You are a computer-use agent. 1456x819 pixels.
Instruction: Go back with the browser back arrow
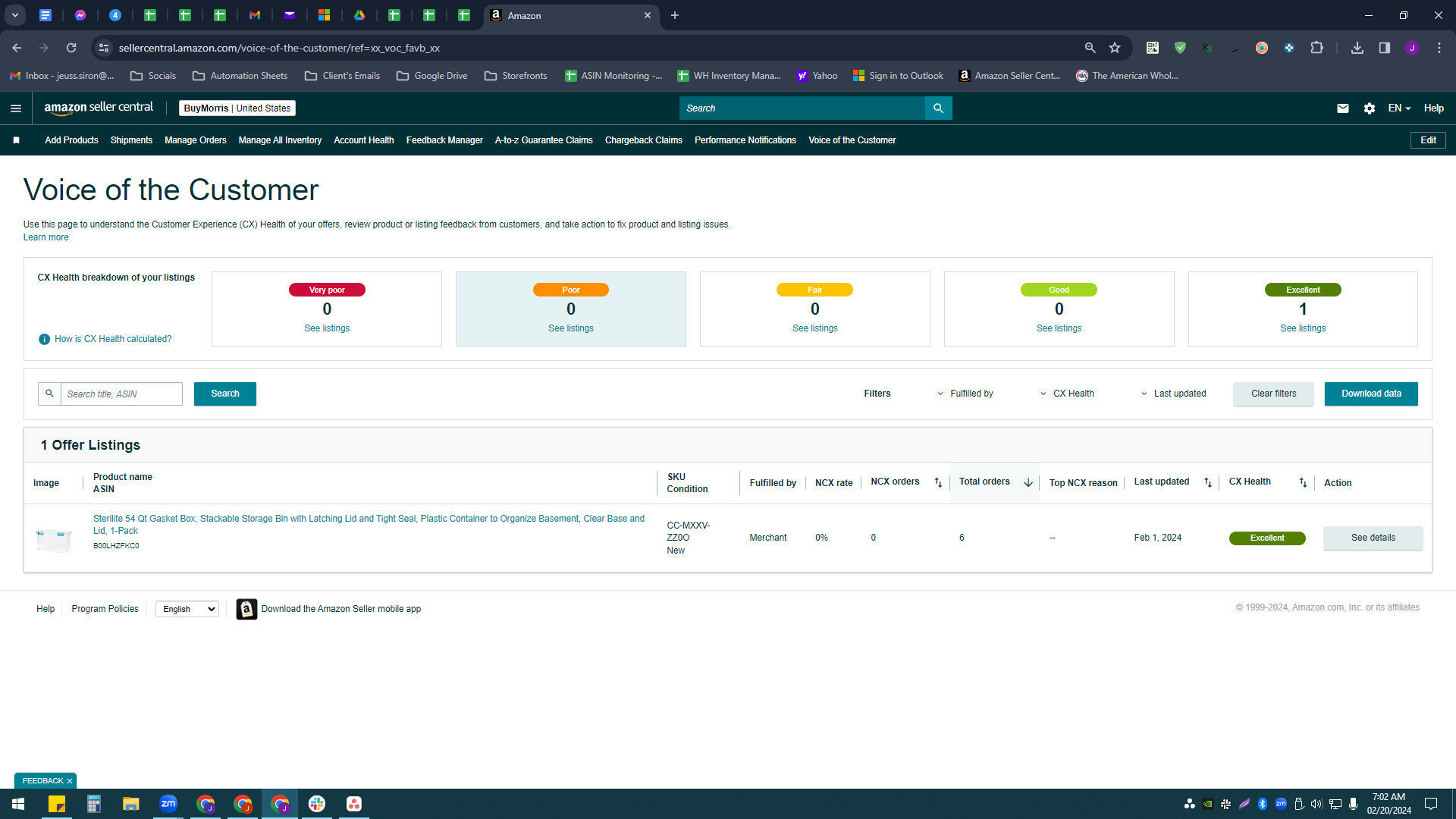pyautogui.click(x=17, y=48)
